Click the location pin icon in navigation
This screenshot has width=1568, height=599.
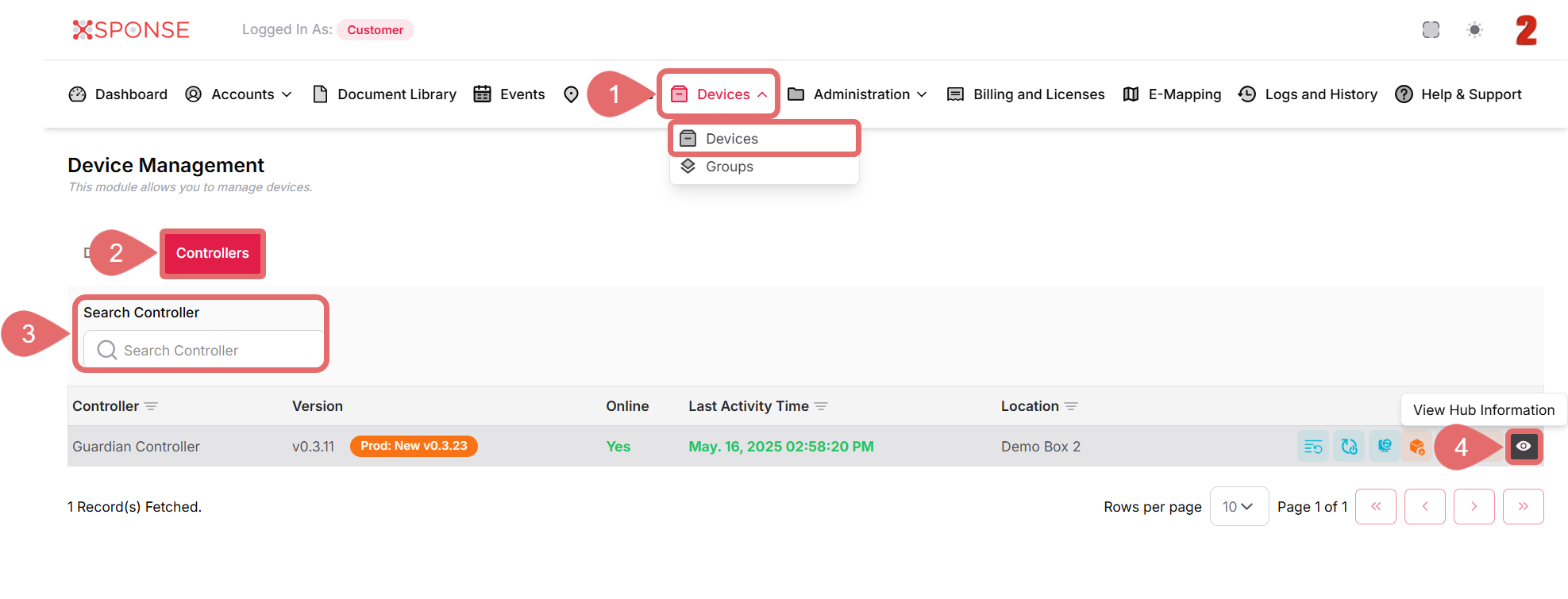click(571, 94)
